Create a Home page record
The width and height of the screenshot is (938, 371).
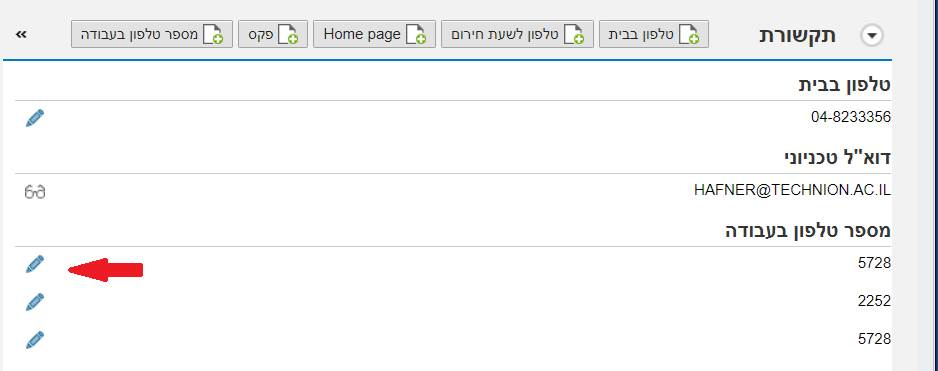[x=374, y=34]
